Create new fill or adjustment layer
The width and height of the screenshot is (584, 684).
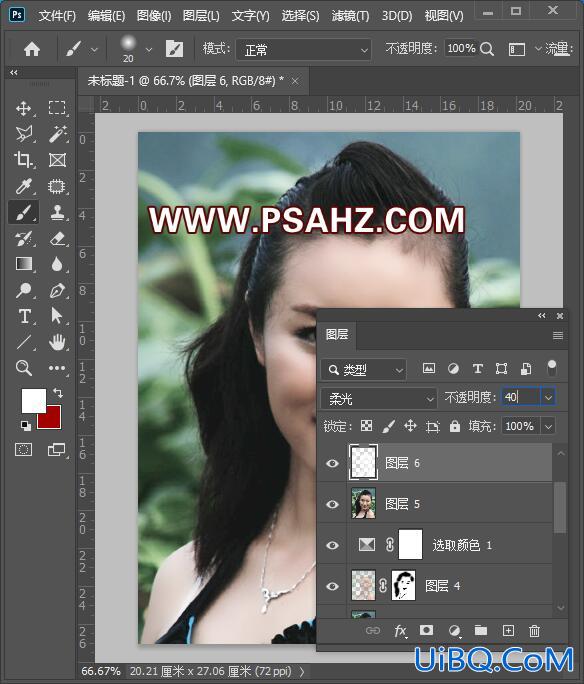tap(454, 631)
